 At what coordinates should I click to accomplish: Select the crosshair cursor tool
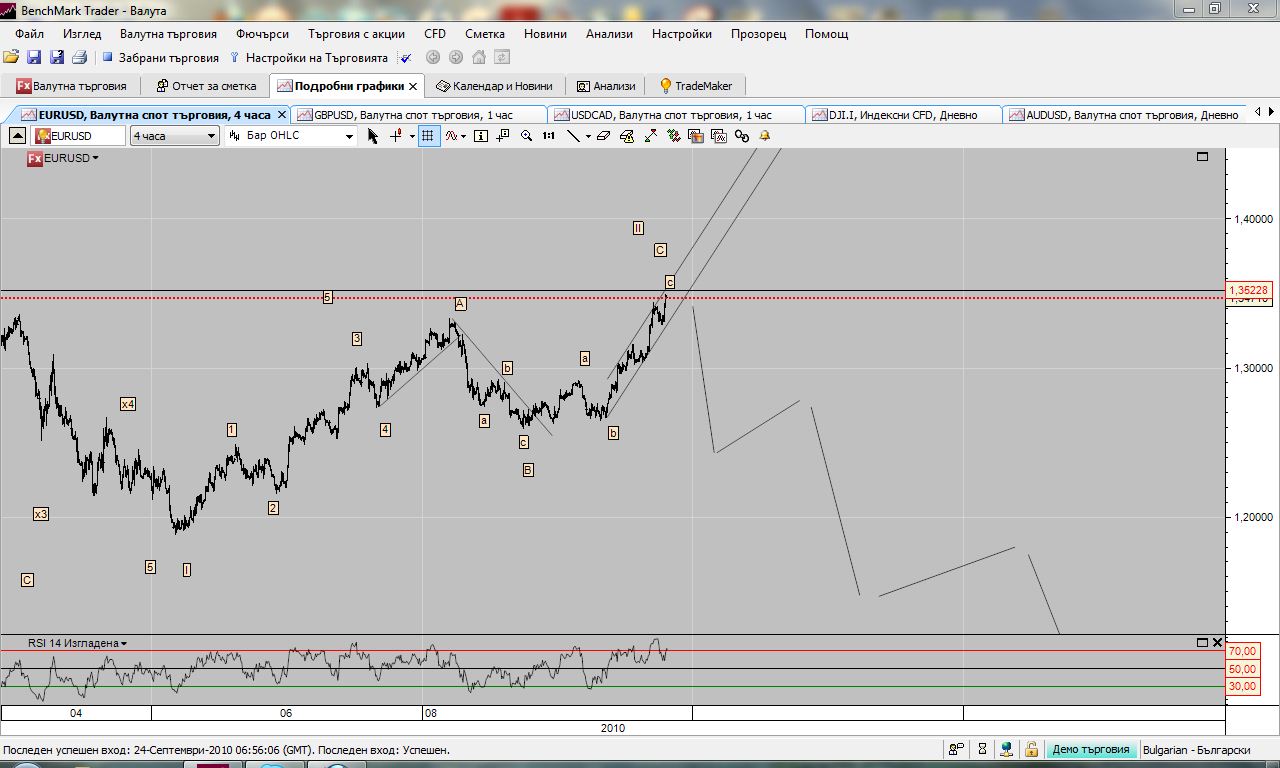click(x=396, y=136)
